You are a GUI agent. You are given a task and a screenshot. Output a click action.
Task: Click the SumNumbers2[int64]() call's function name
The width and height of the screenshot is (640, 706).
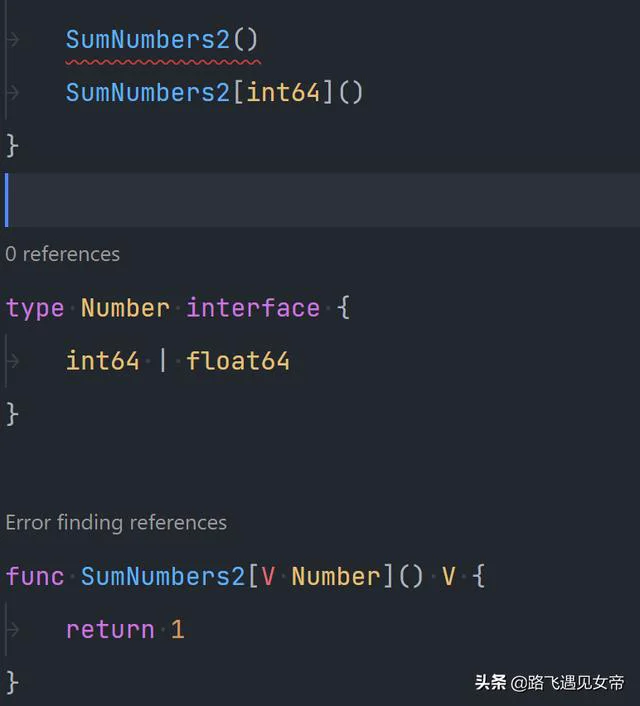point(147,93)
